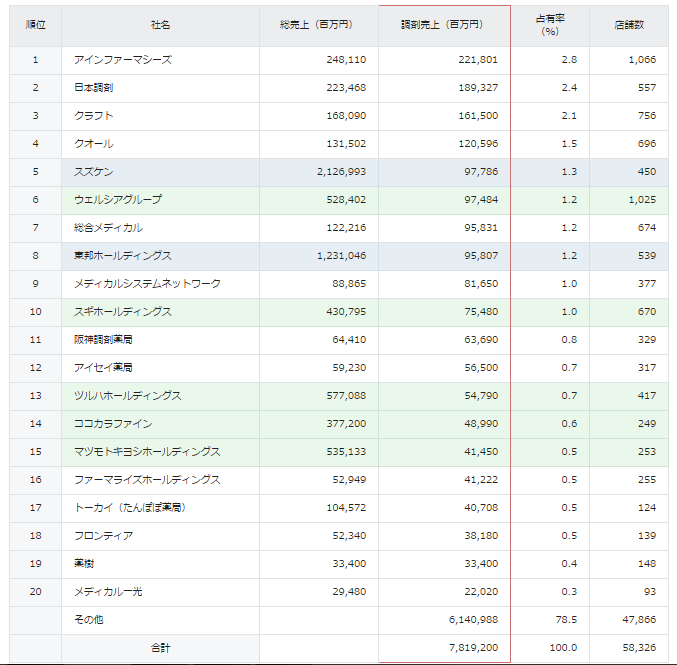Click store count 47,866
The width and height of the screenshot is (677, 665).
point(639,620)
